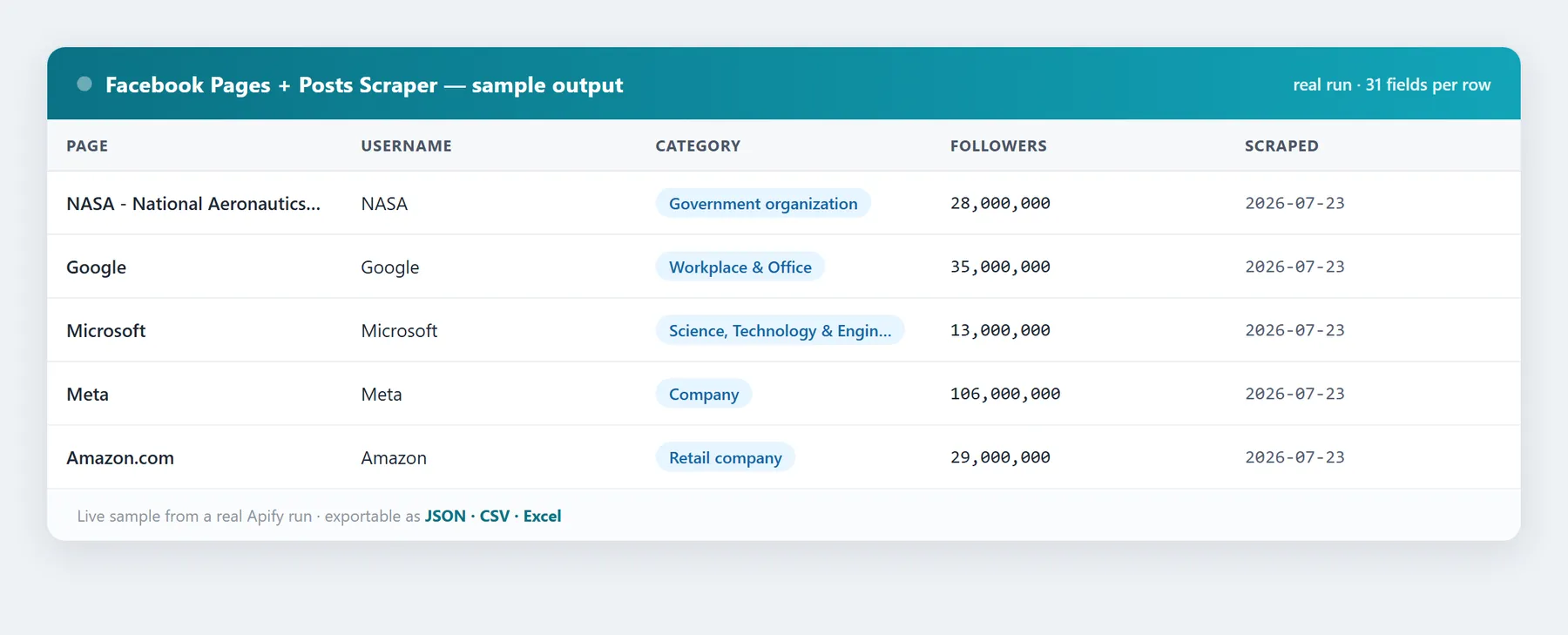The height and width of the screenshot is (635, 1568).
Task: Click the Google username cell
Action: (389, 267)
